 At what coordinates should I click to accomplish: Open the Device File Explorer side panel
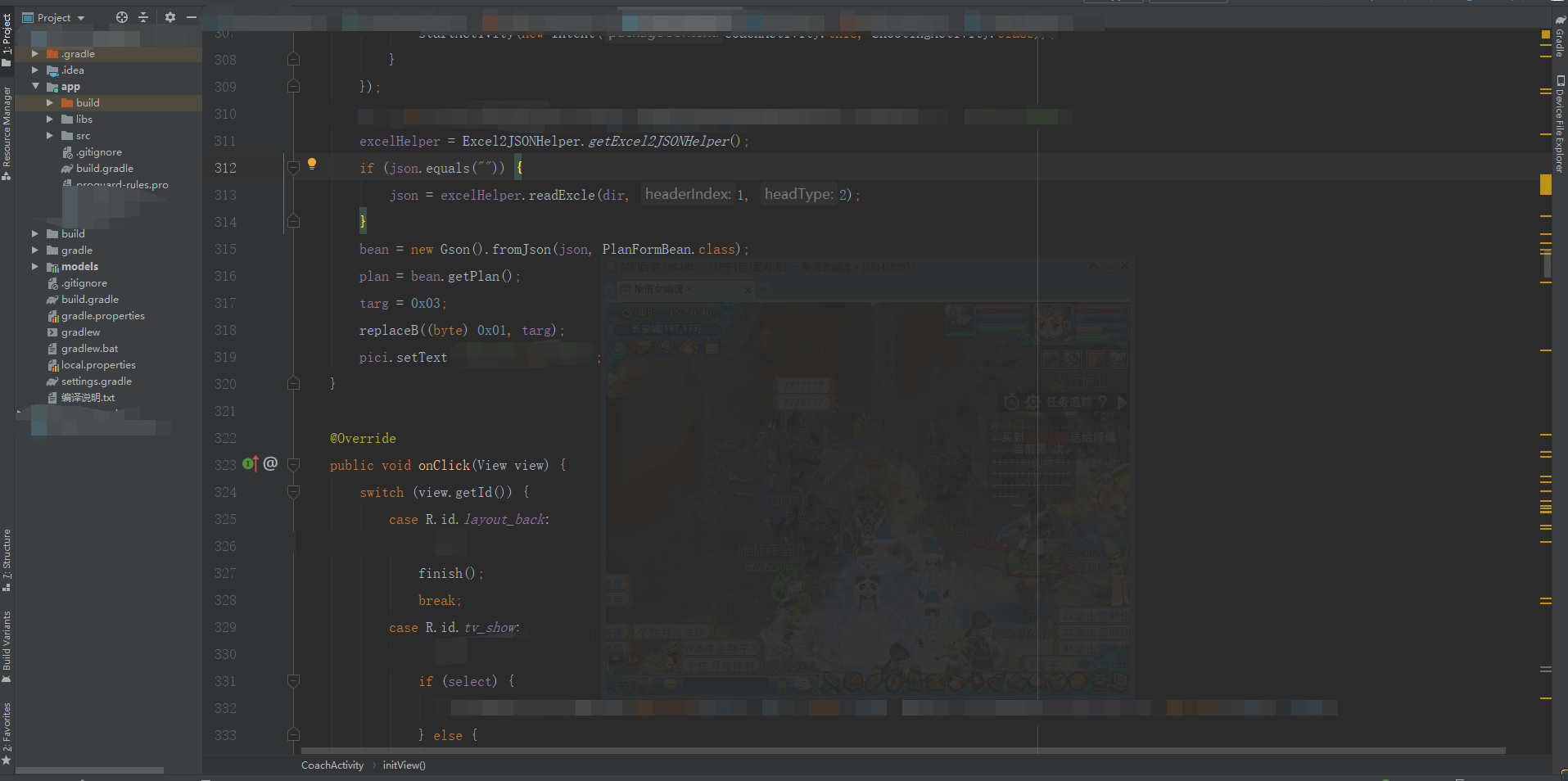pos(1560,123)
